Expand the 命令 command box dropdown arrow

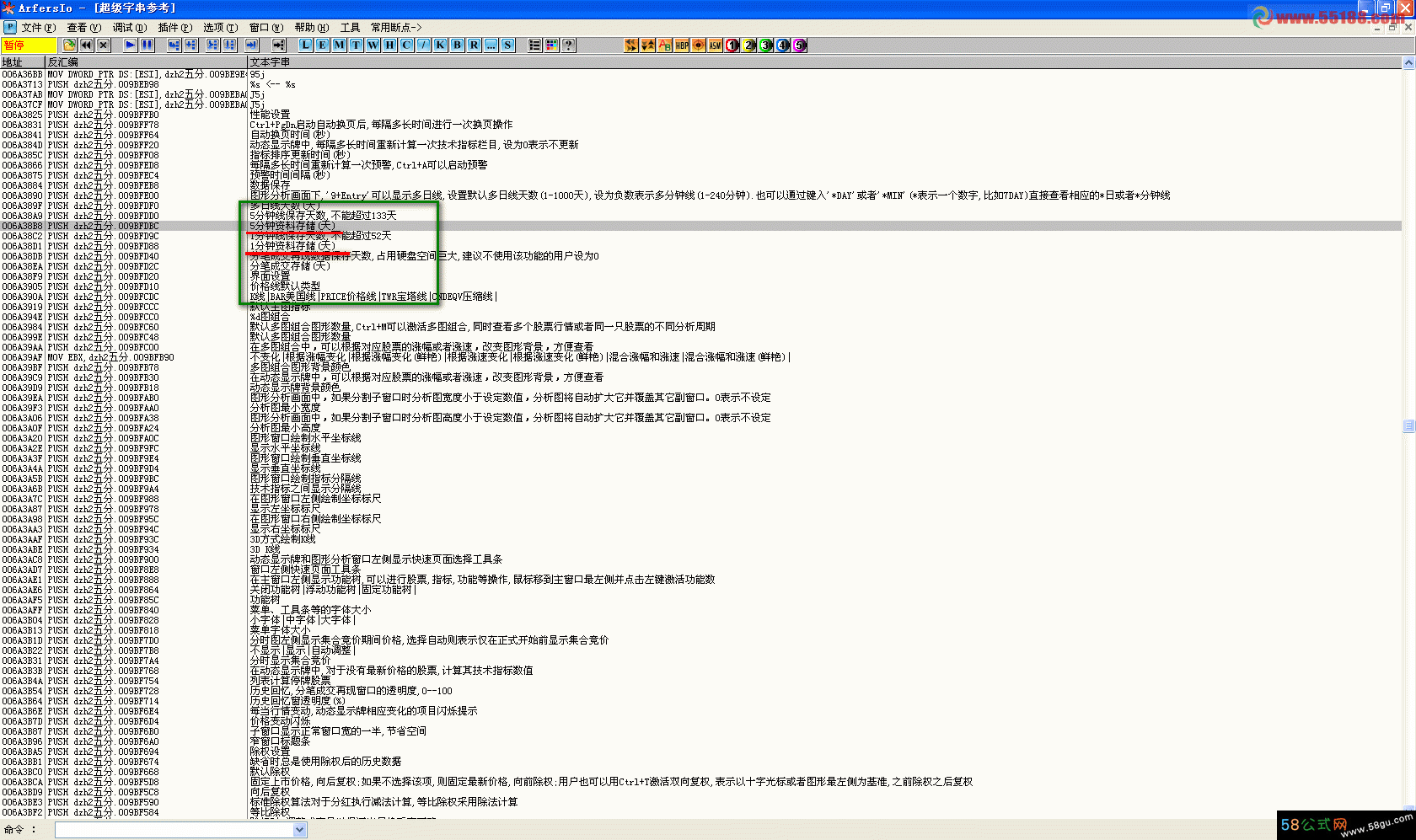[x=300, y=830]
